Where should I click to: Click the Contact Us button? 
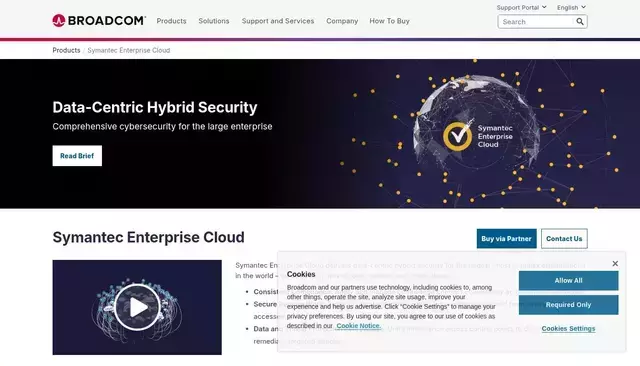click(564, 239)
